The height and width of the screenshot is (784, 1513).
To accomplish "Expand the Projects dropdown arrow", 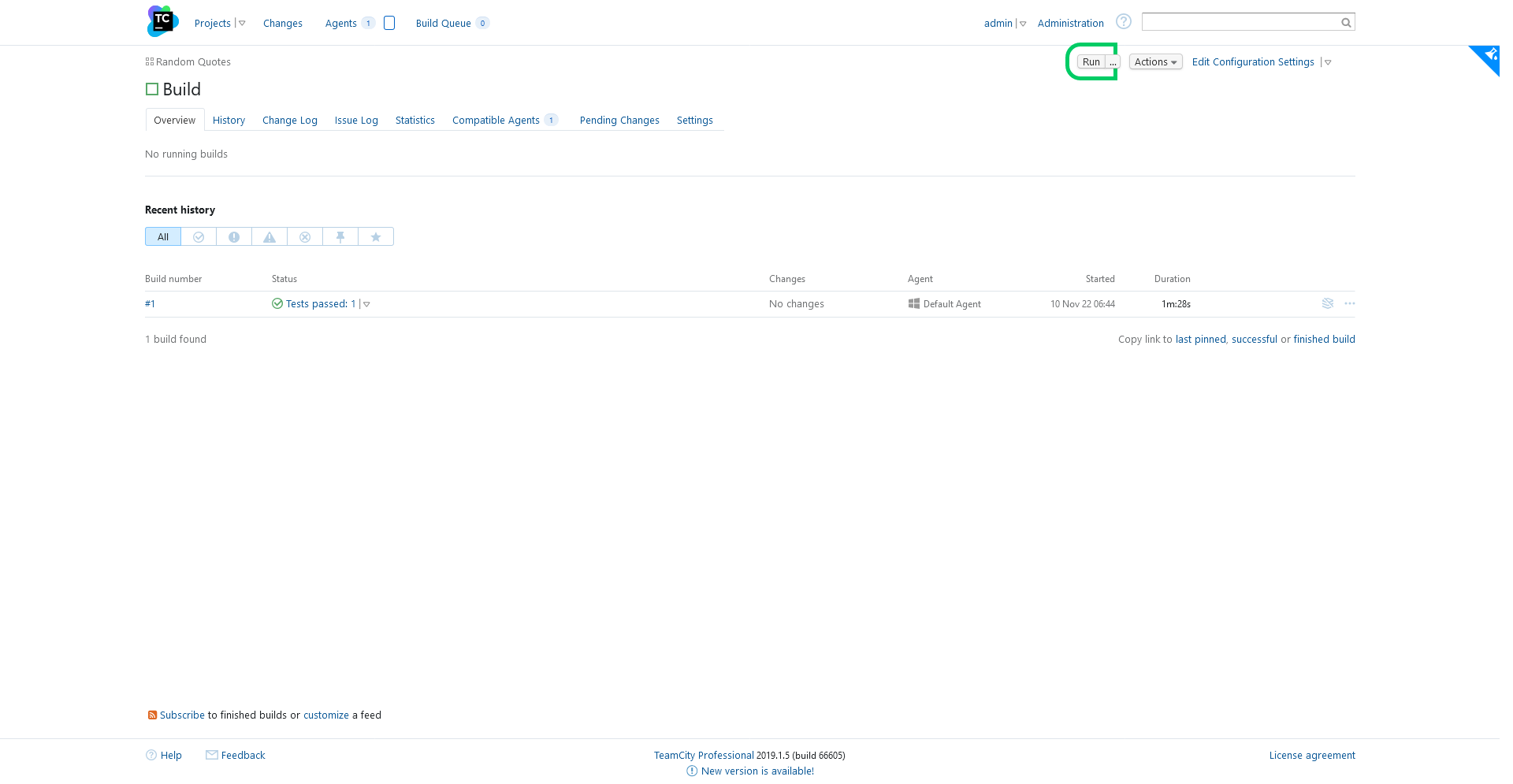I will (242, 24).
